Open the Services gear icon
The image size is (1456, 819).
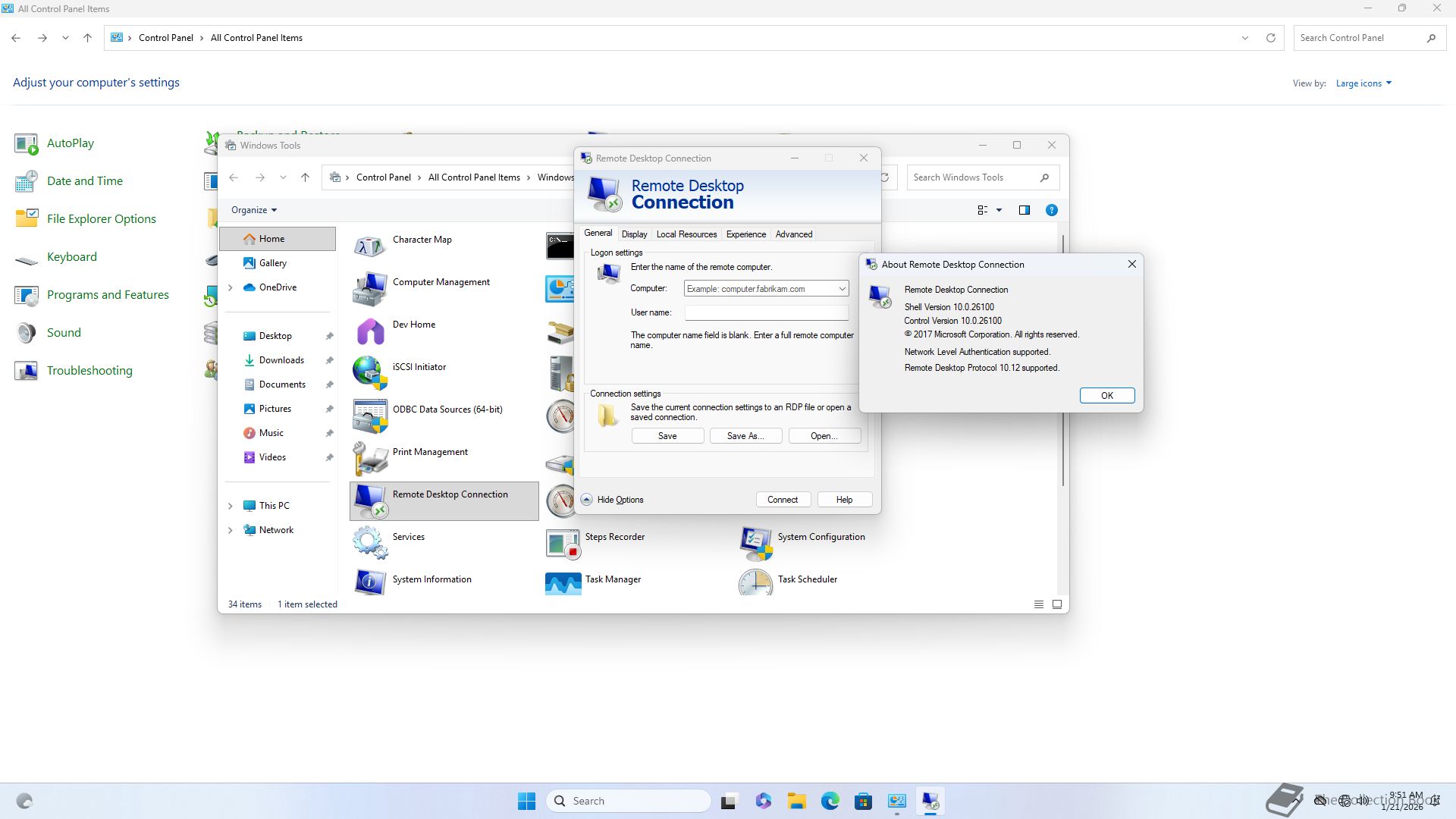coord(369,542)
